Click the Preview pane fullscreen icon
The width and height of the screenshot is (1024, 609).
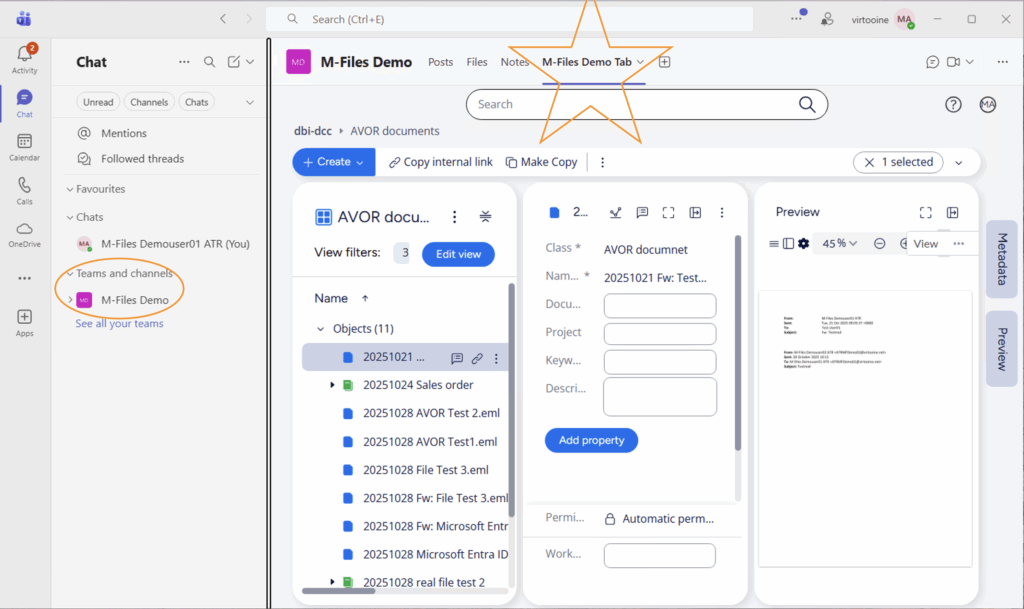(925, 212)
